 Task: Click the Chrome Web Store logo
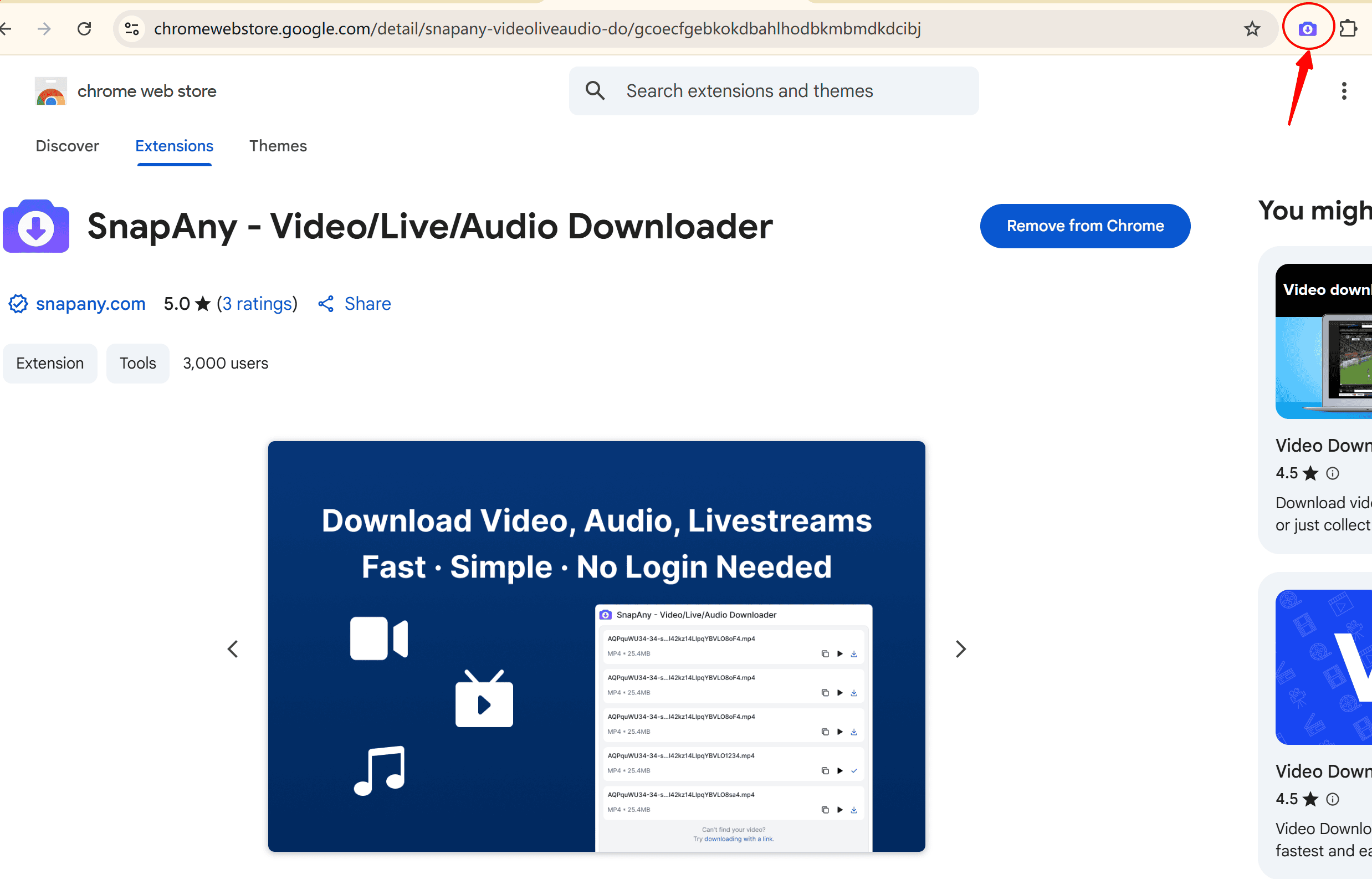(x=51, y=91)
